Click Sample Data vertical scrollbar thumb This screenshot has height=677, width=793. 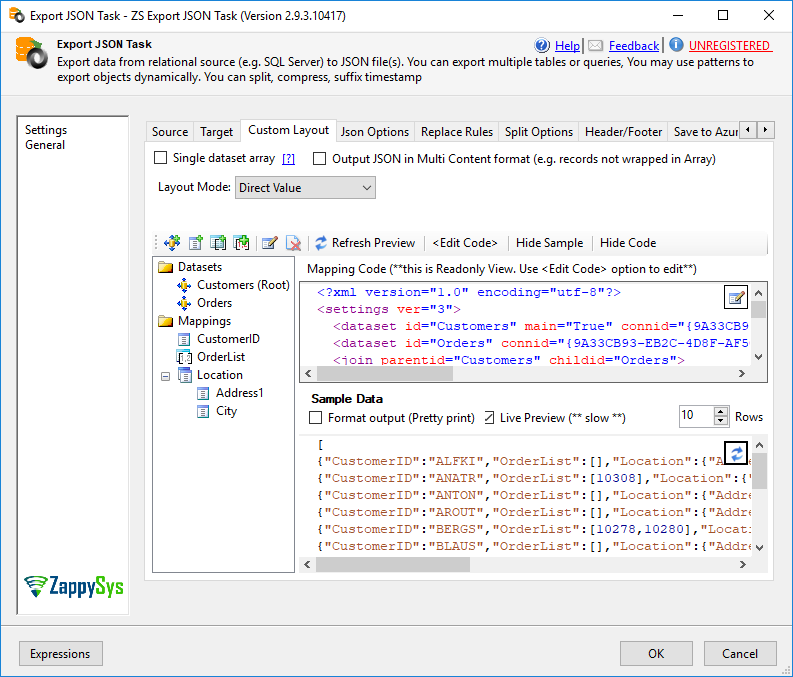(759, 471)
